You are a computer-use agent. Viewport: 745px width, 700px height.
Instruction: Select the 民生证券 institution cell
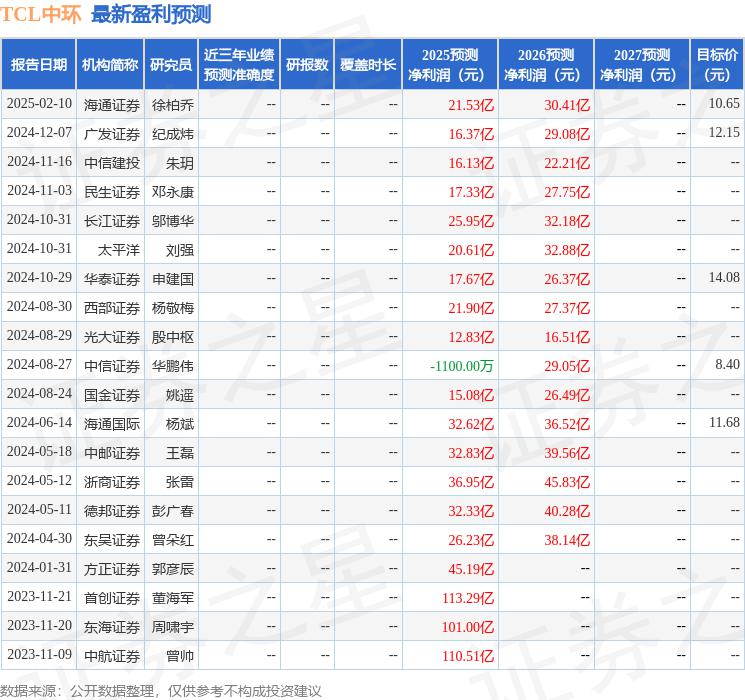pos(112,192)
